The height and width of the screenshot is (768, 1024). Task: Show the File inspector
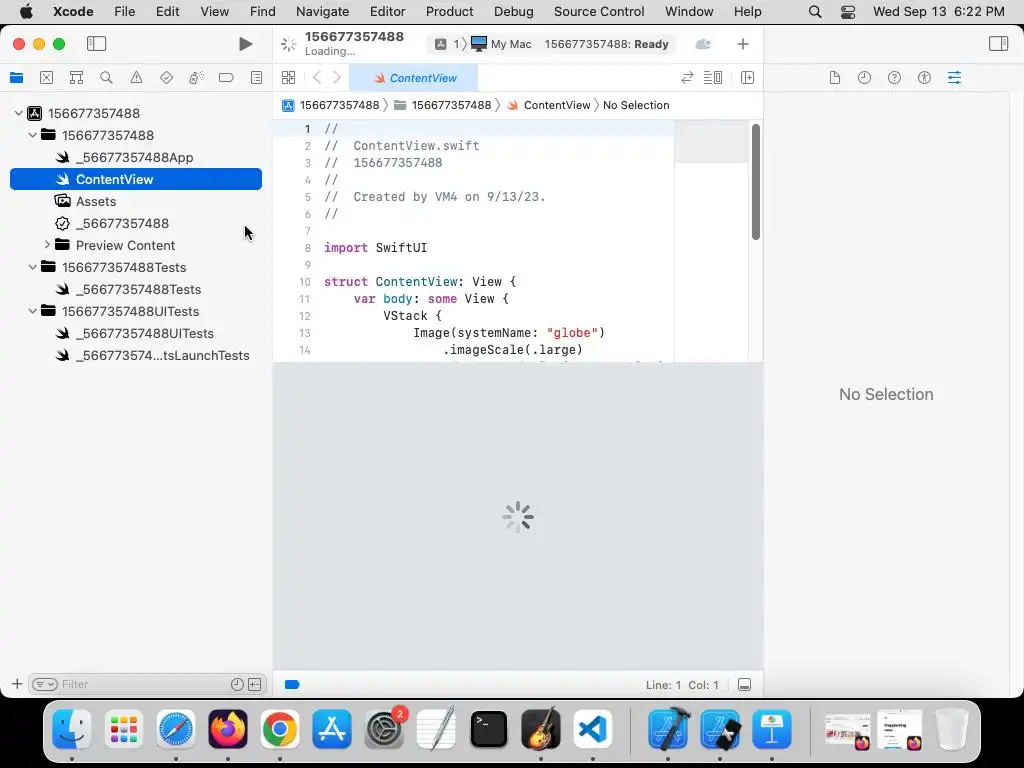click(x=835, y=78)
